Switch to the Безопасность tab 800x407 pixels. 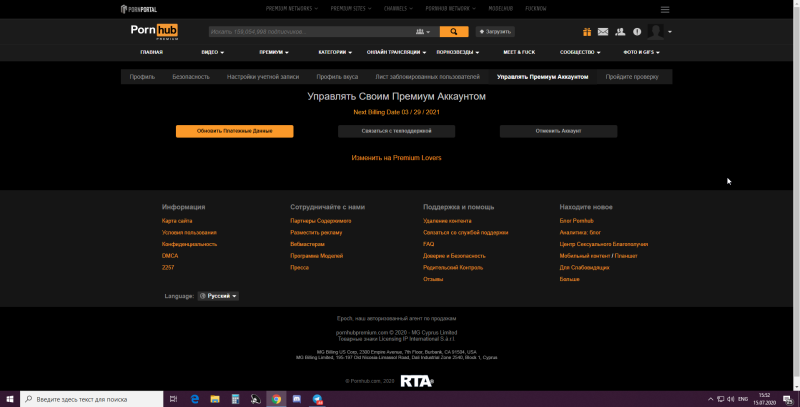191,76
